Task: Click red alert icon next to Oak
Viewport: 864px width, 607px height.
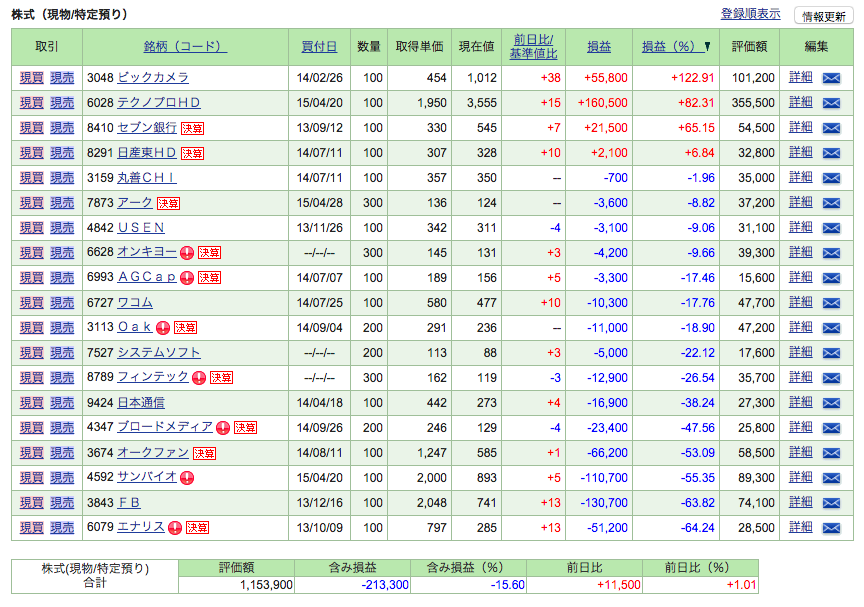Action: point(163,328)
